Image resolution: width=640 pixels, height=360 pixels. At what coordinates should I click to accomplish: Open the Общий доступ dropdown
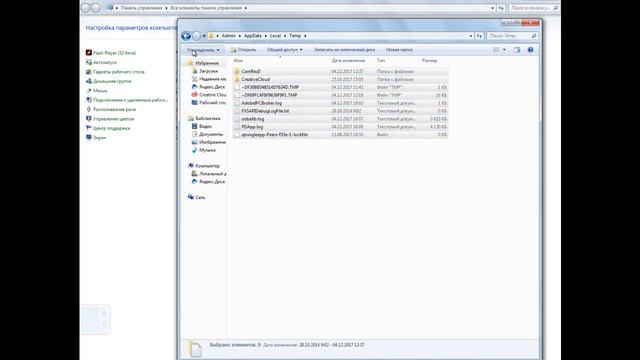[284, 50]
